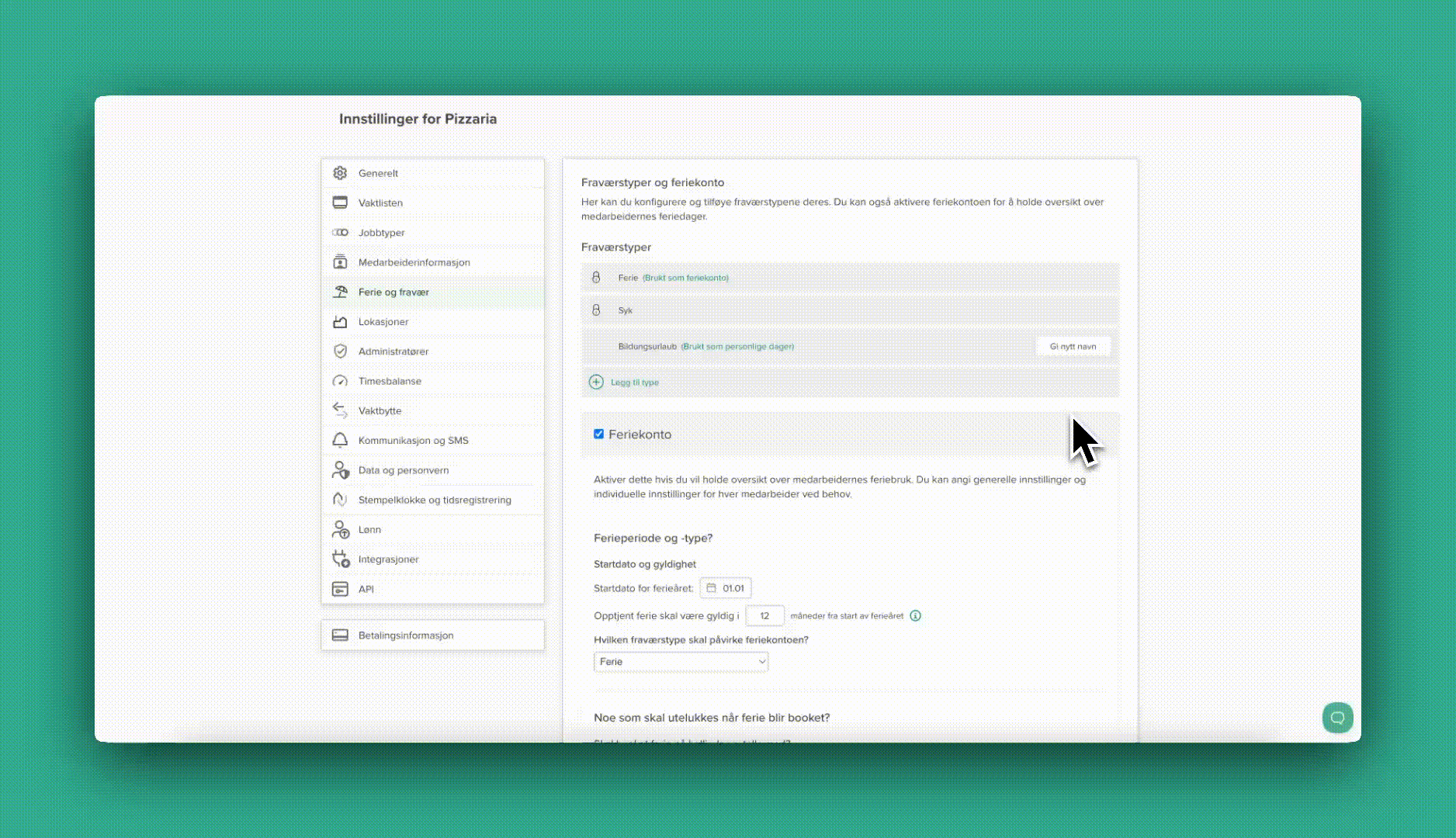The height and width of the screenshot is (838, 1456).
Task: Click the Startdato og gyldighet label
Action: click(645, 564)
